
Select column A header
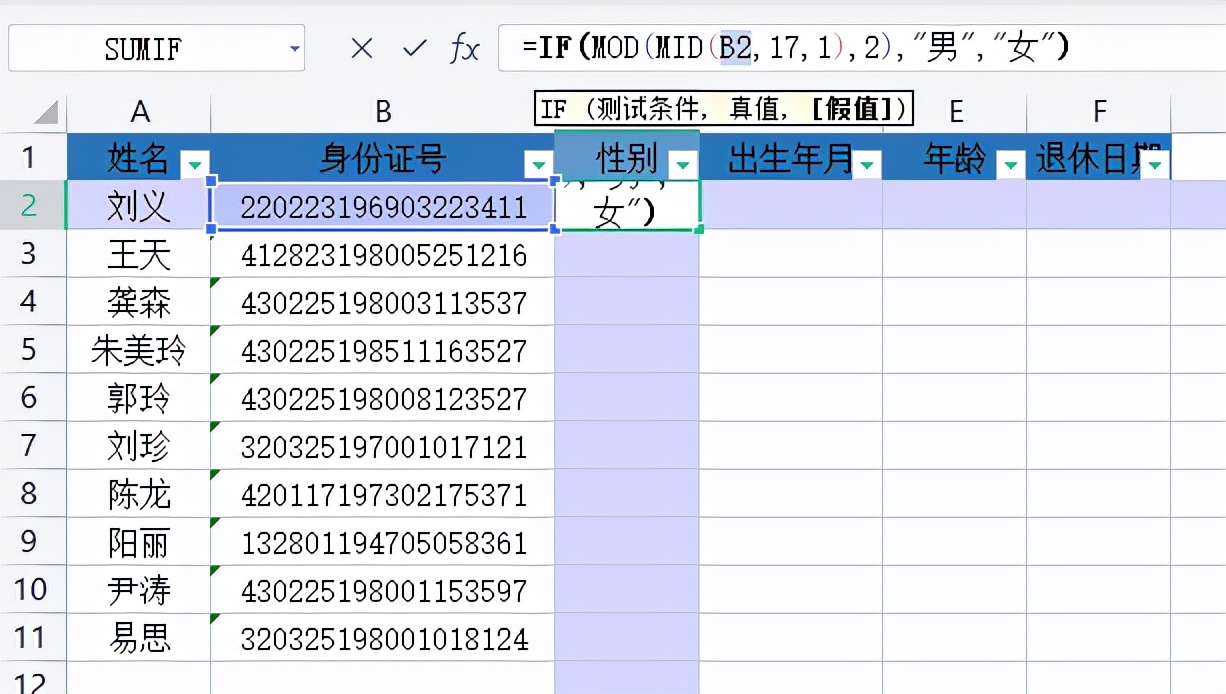pos(139,111)
